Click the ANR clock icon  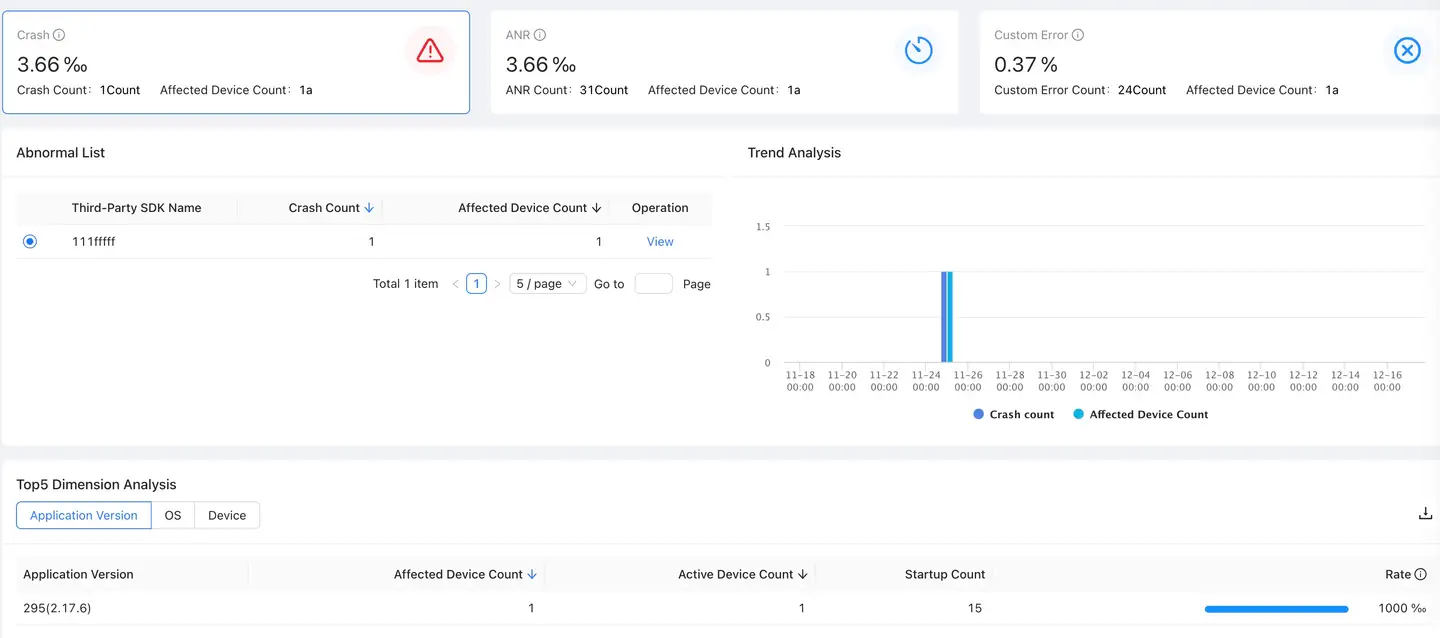[x=918, y=50]
